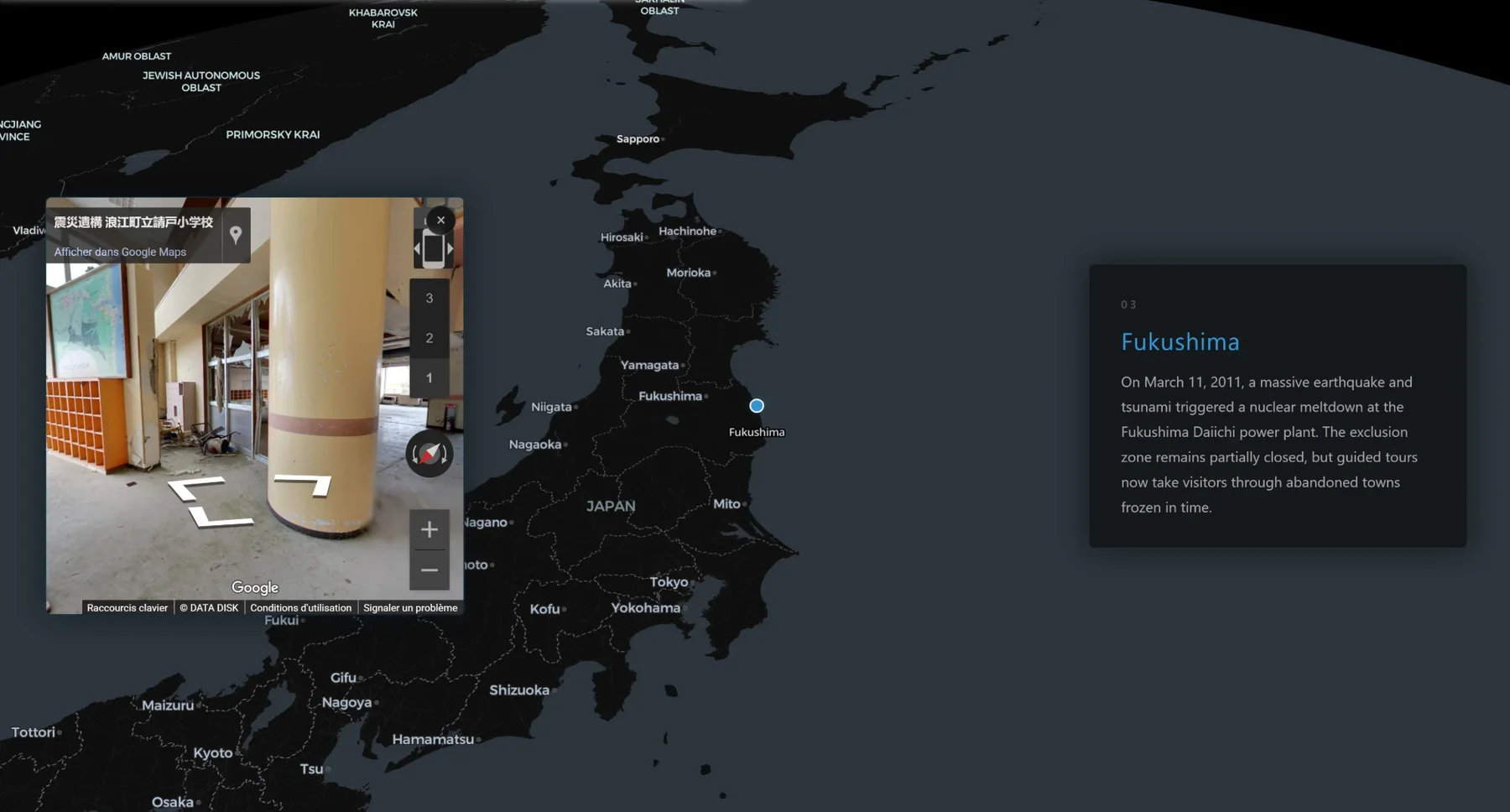
Task: Open 'Conditions d'utilisation' terms link
Action: click(x=301, y=608)
